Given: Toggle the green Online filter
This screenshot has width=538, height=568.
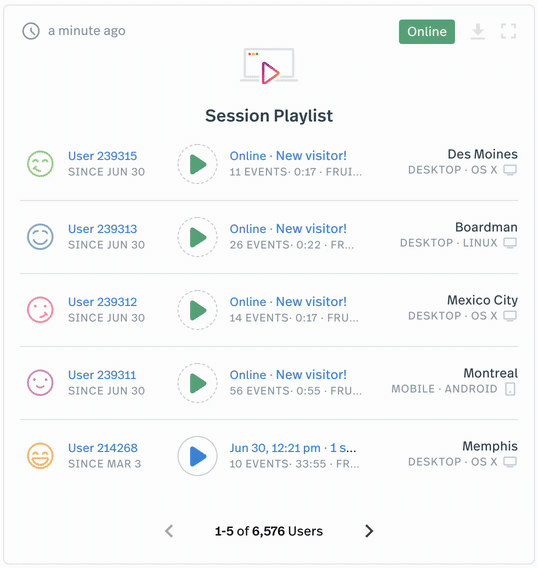Looking at the screenshot, I should 427,32.
